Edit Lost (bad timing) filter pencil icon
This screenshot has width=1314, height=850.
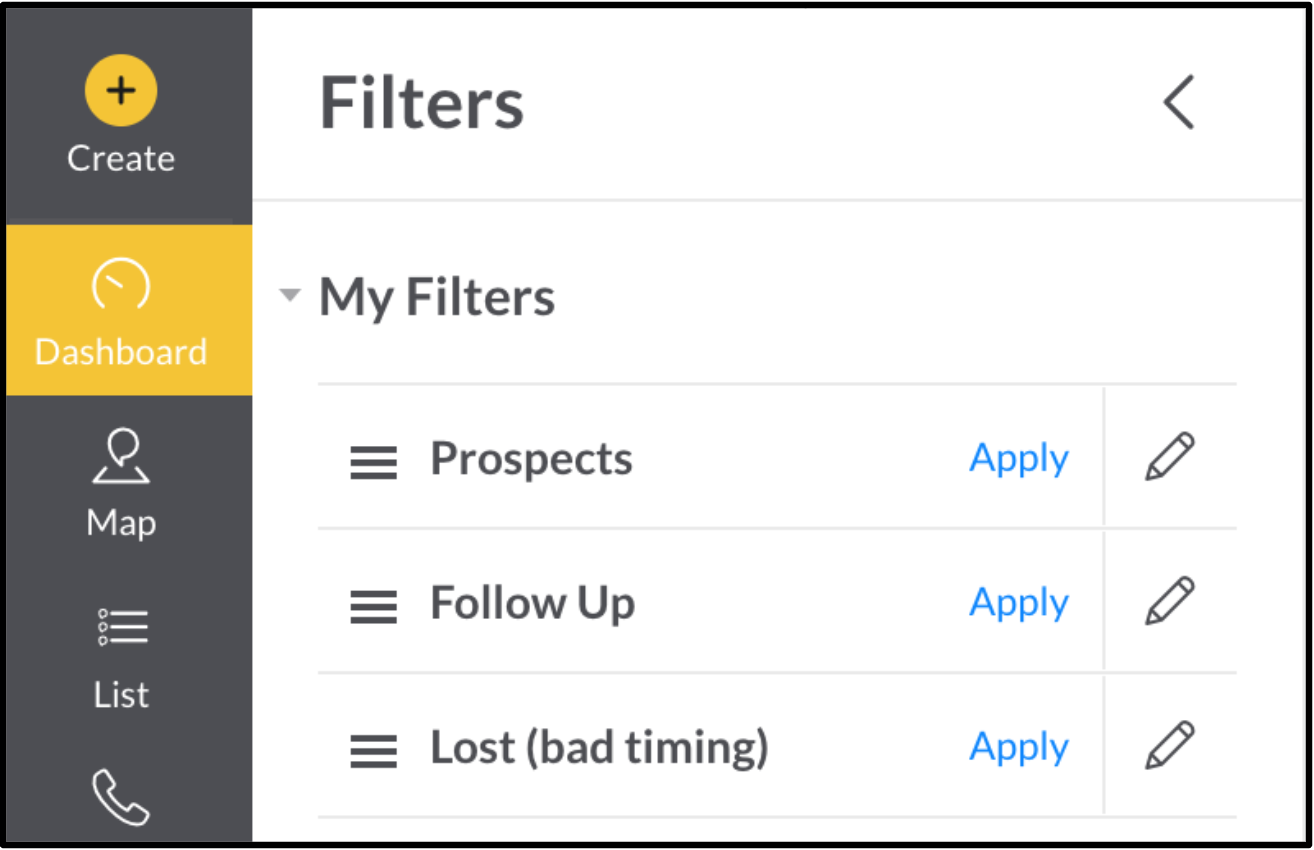tap(1170, 745)
